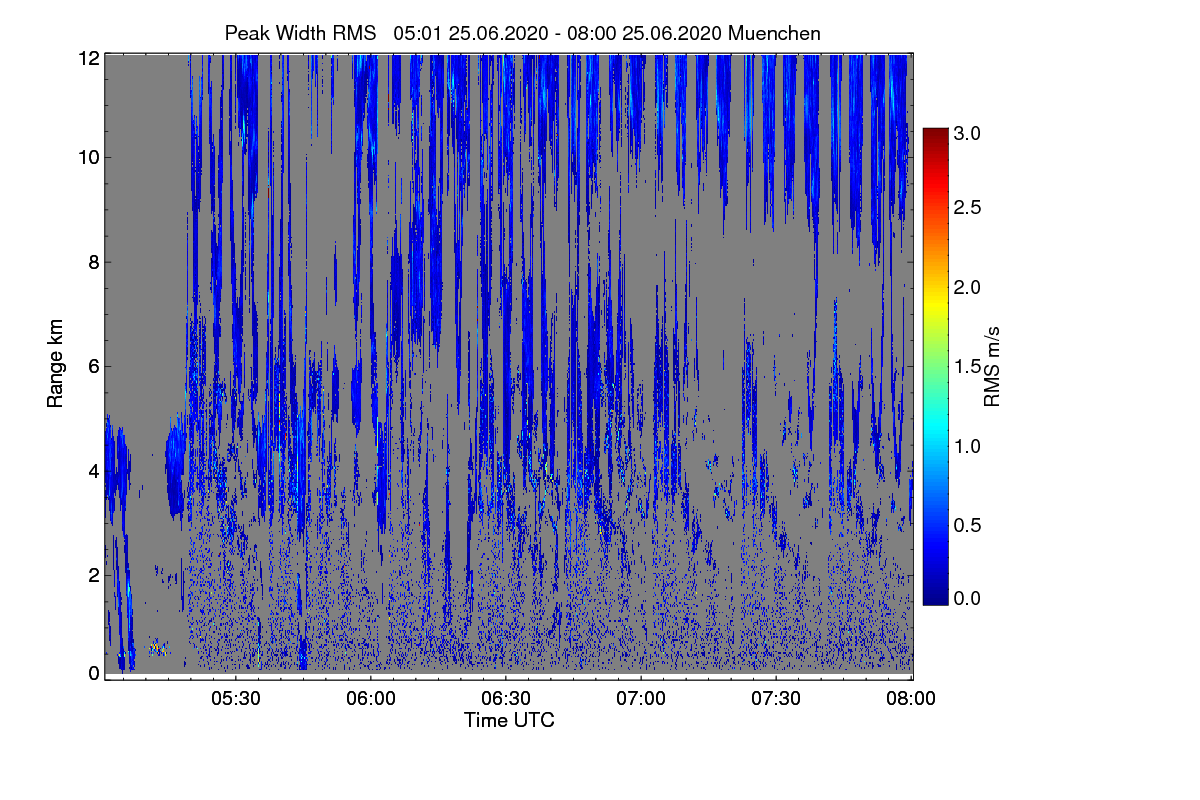The height and width of the screenshot is (800, 1200).
Task: Click the colorbar value '2.0'
Action: [x=966, y=287]
